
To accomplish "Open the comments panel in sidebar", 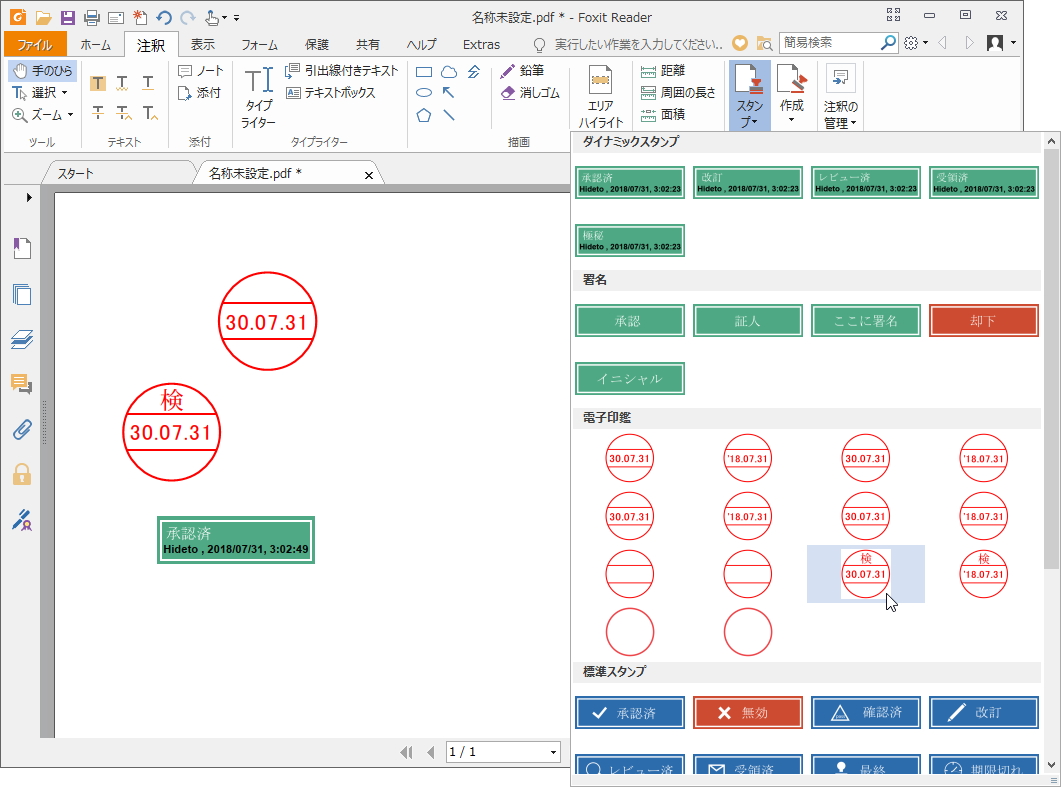I will tap(22, 384).
